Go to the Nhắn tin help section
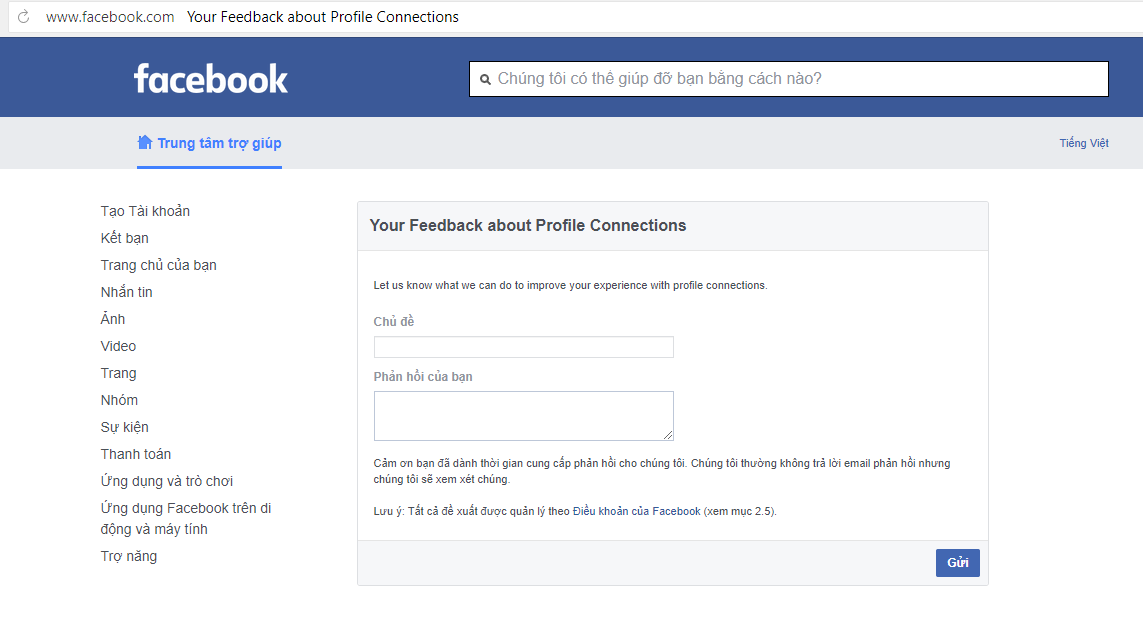The image size is (1143, 631). pyautogui.click(x=126, y=292)
